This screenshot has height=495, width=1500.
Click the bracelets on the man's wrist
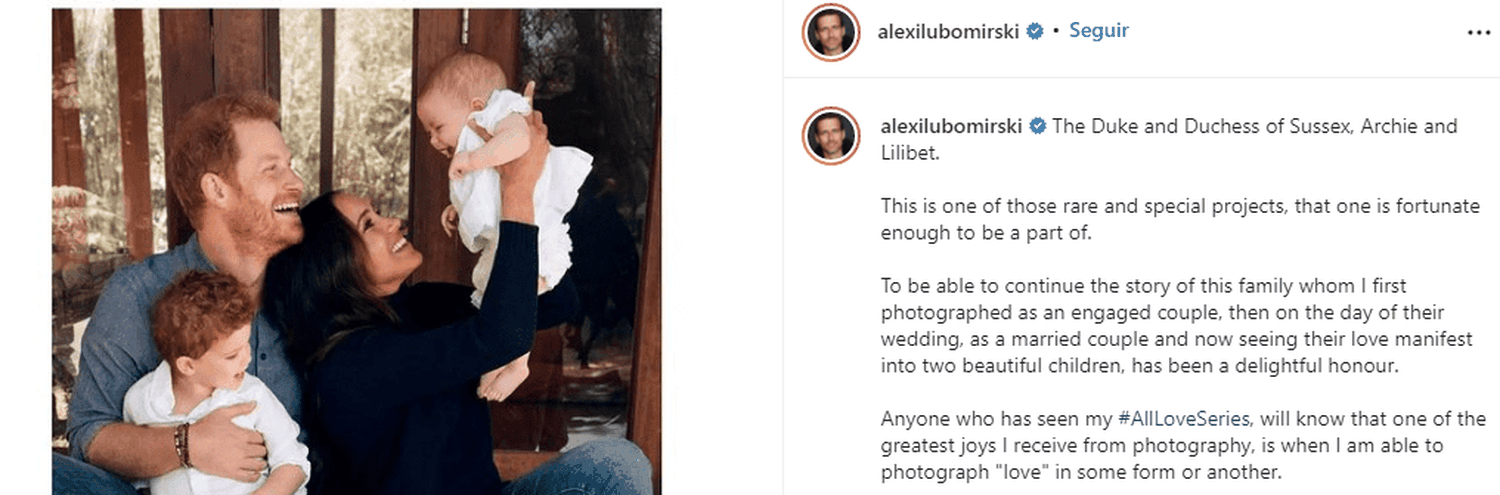tap(183, 444)
